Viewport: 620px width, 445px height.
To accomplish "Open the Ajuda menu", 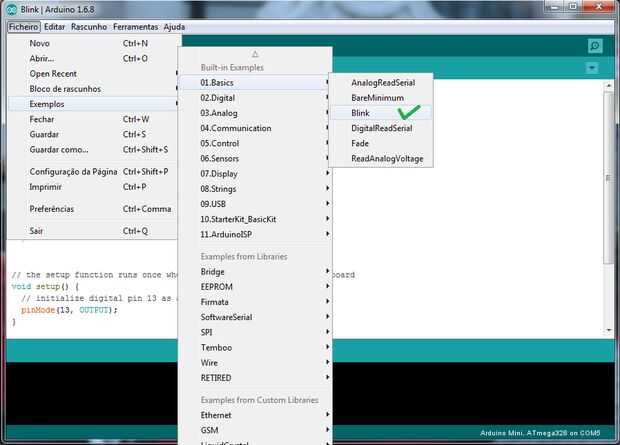I will [x=174, y=27].
